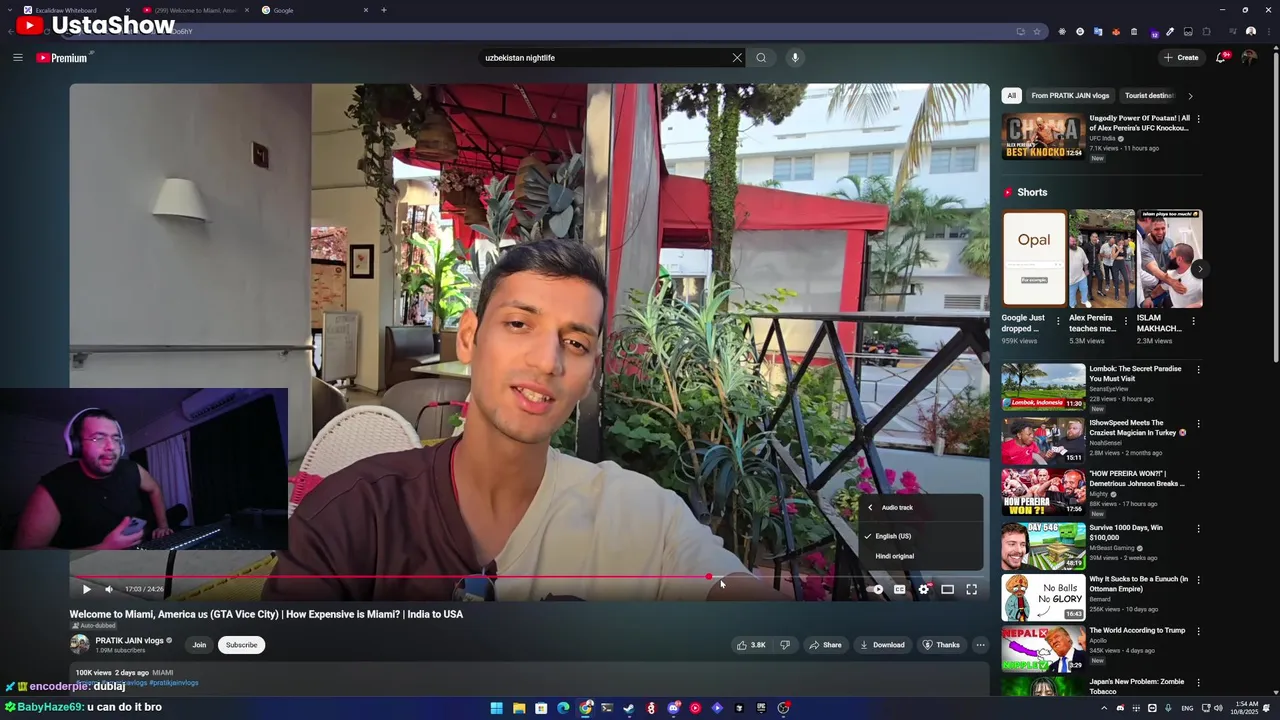
Task: Open Lombok: The Secret Paradise video
Action: 1043,387
